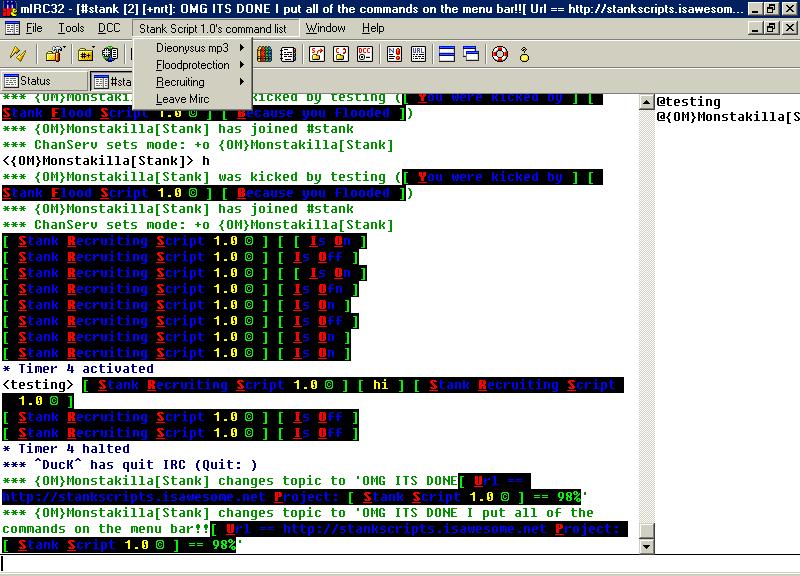The image size is (800, 576).
Task: Open the Options hammer-and-folder icon
Action: [55, 54]
